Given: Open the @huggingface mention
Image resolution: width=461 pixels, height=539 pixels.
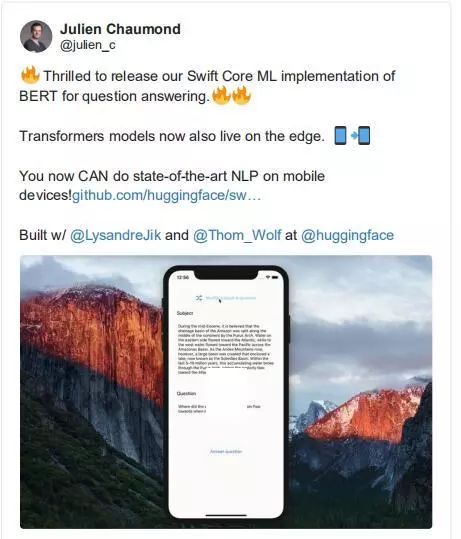Looking at the screenshot, I should pos(347,235).
